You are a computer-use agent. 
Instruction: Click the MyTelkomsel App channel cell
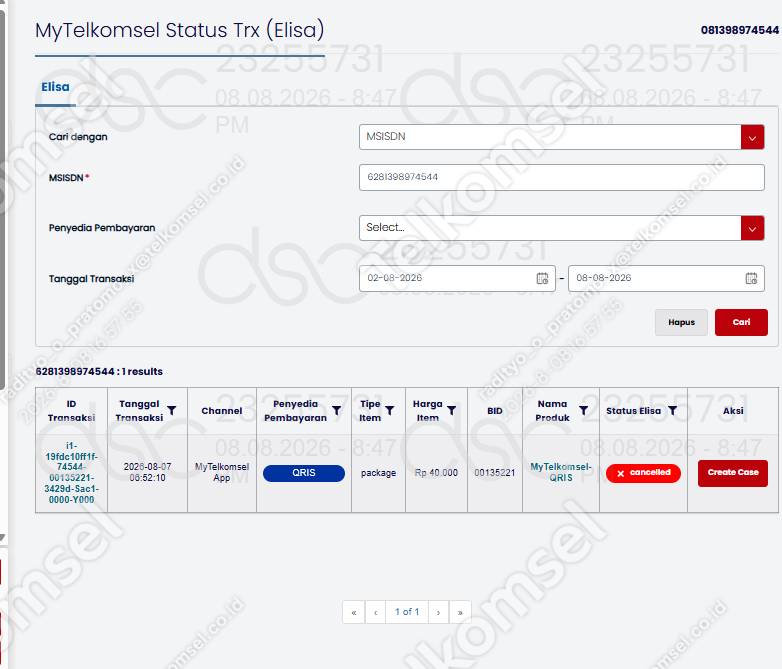(x=222, y=472)
